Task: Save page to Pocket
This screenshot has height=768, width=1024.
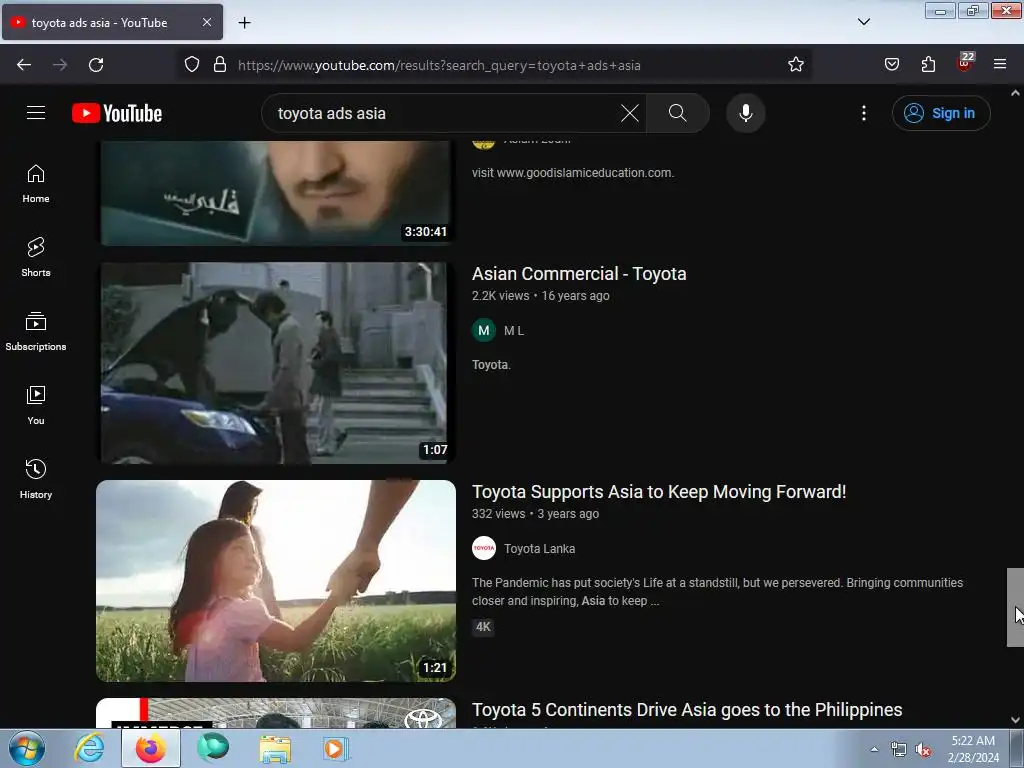Action: tap(891, 65)
